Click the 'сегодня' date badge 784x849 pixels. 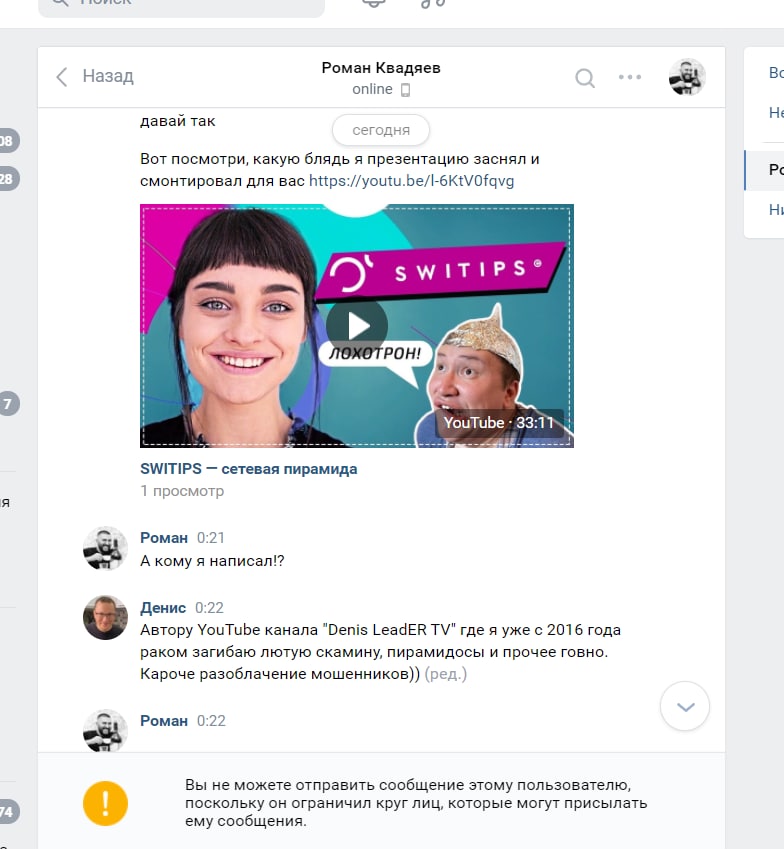(x=381, y=130)
